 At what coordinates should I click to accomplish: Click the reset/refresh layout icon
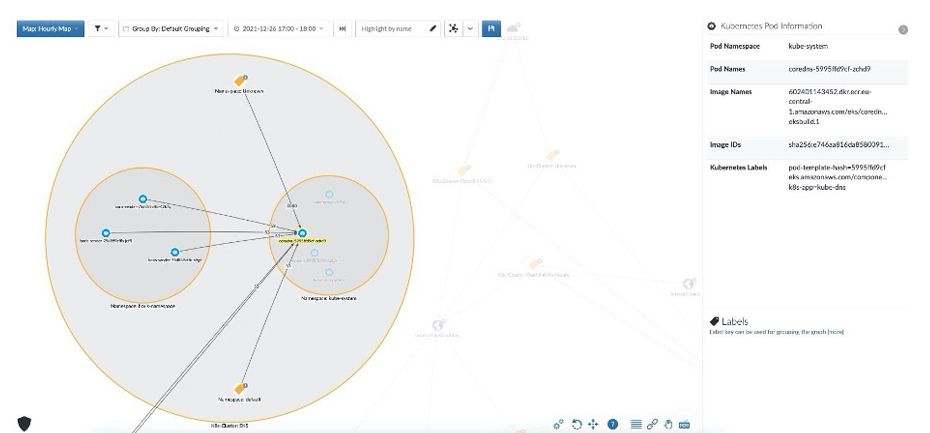[577, 424]
